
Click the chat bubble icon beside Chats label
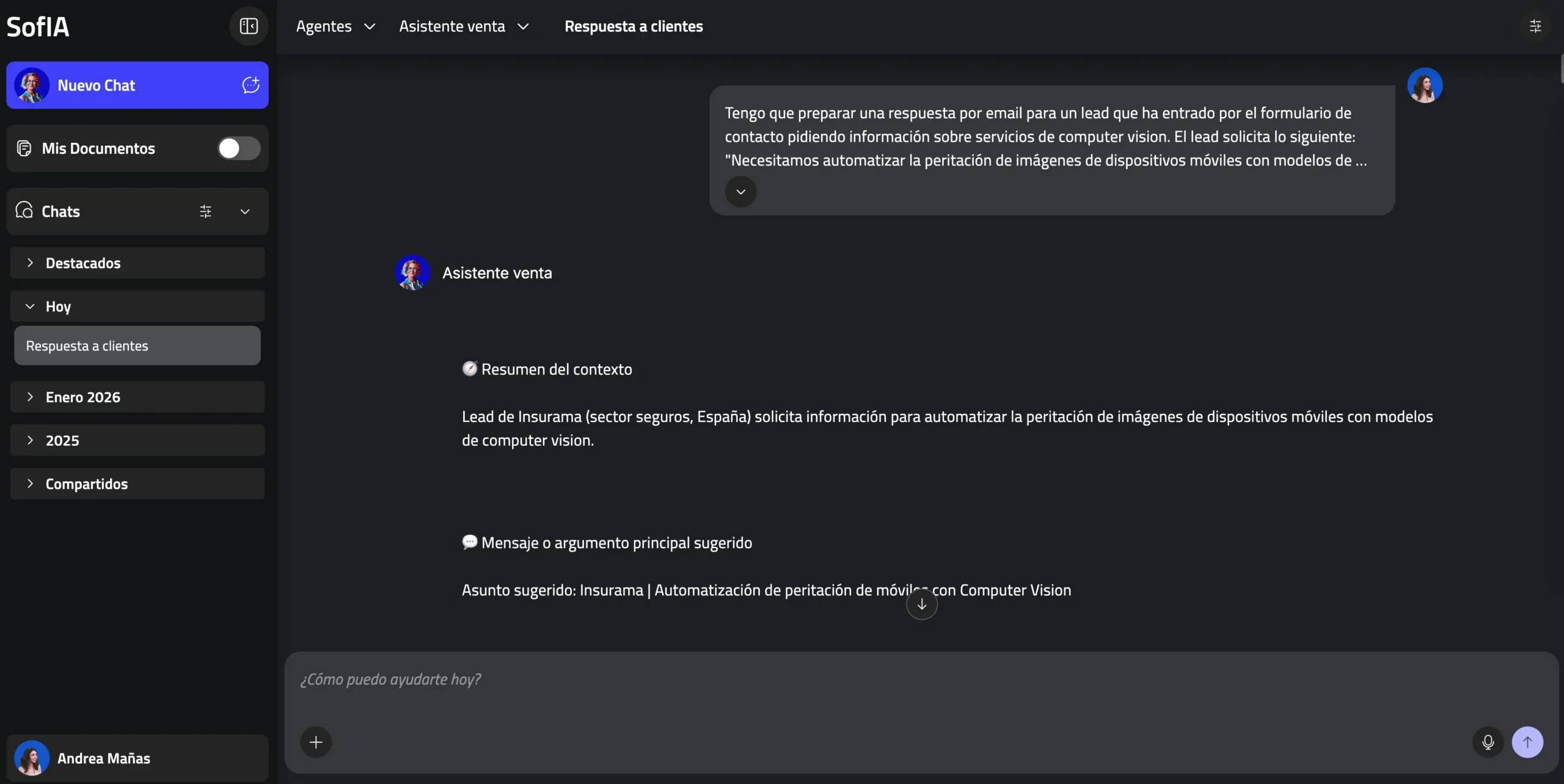pos(24,210)
